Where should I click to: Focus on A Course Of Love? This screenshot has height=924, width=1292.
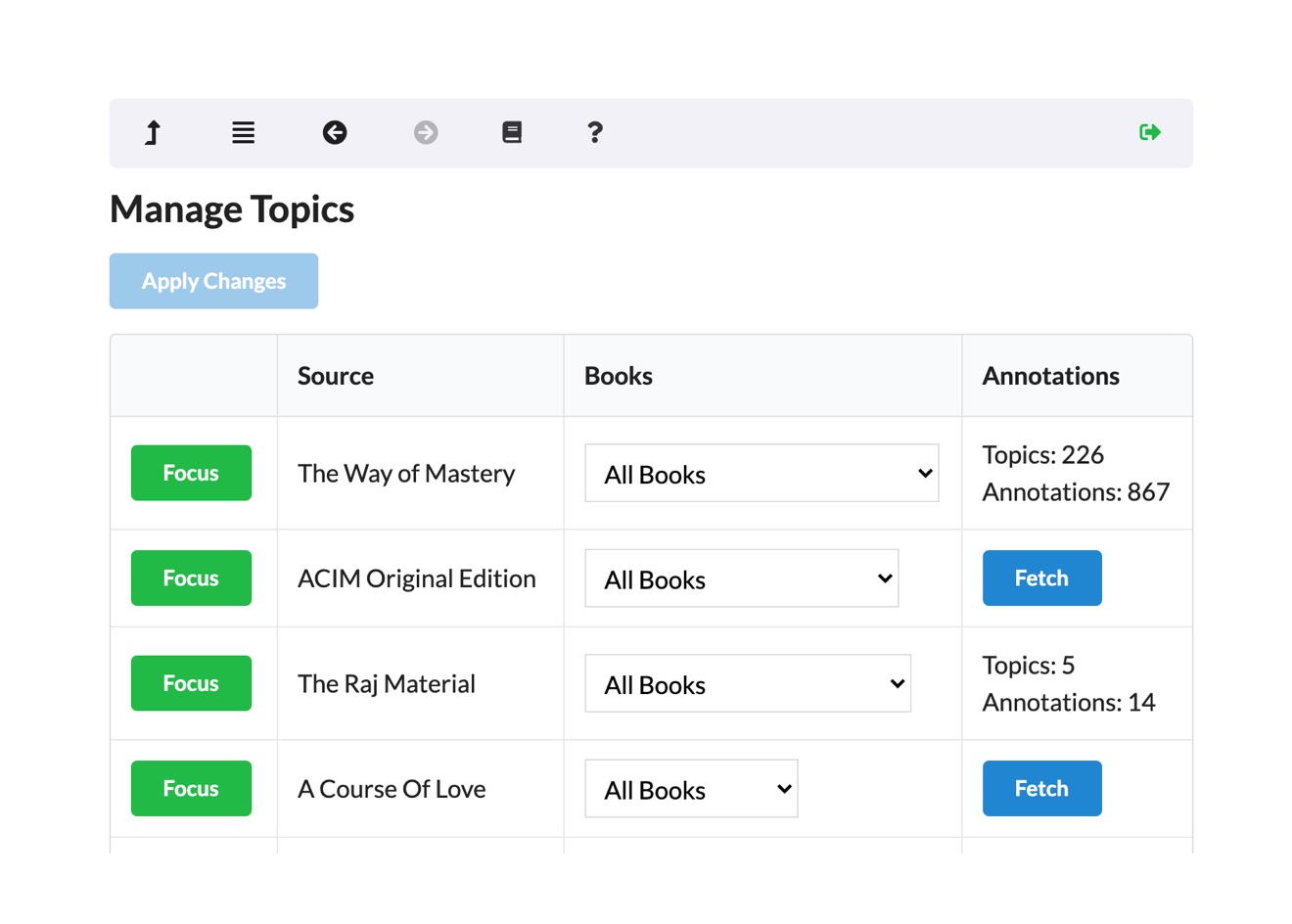(191, 789)
